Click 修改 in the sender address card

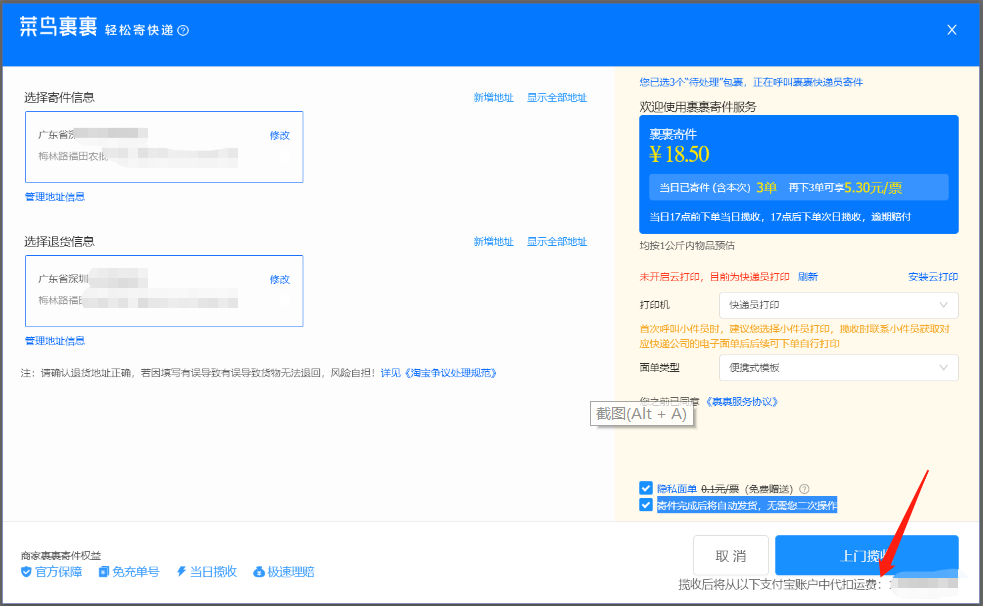pyautogui.click(x=280, y=135)
